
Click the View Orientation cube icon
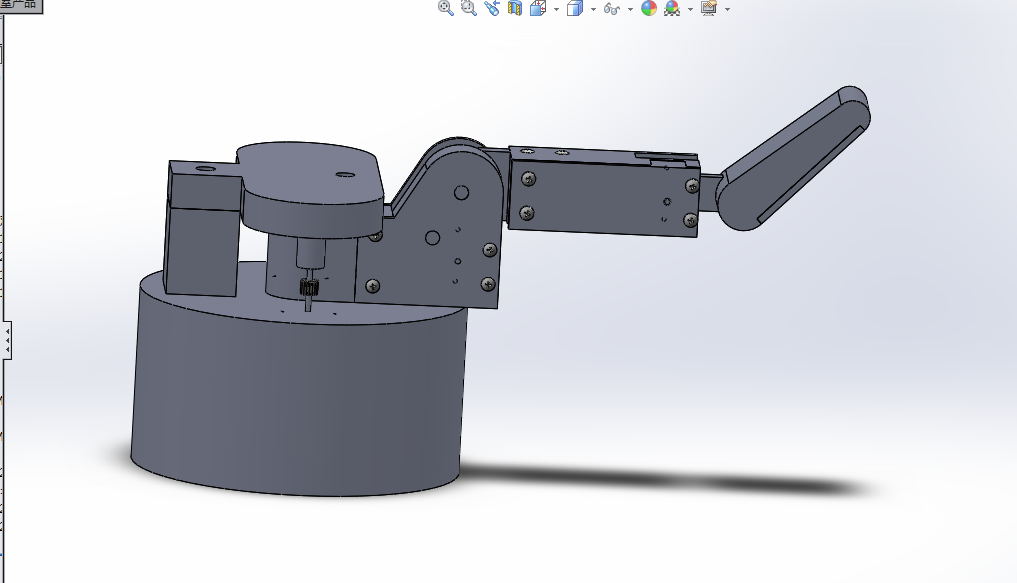click(x=538, y=8)
